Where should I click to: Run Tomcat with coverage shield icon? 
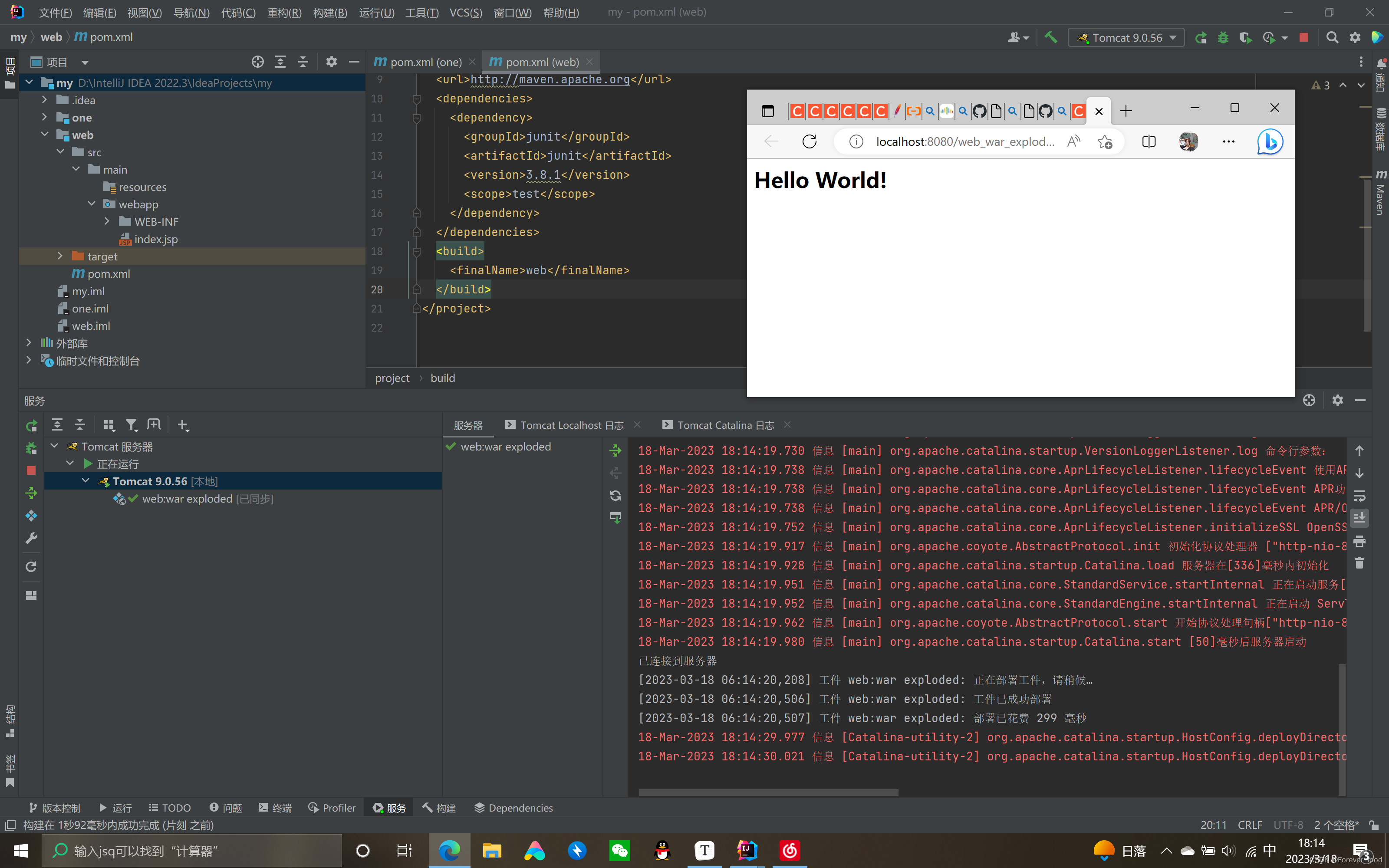[x=1245, y=38]
